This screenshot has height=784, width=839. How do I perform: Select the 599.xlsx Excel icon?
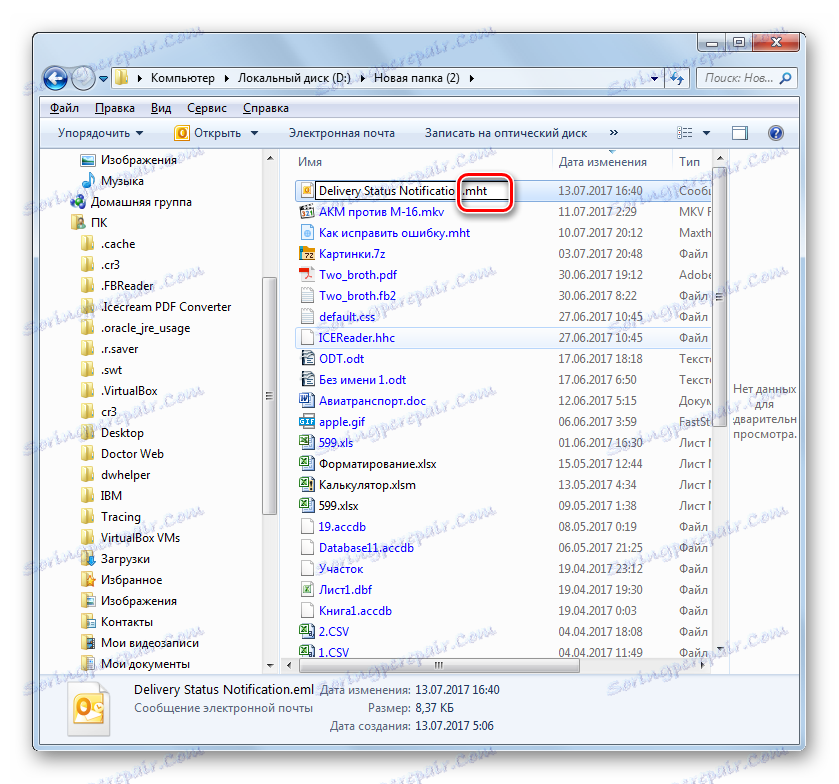307,505
